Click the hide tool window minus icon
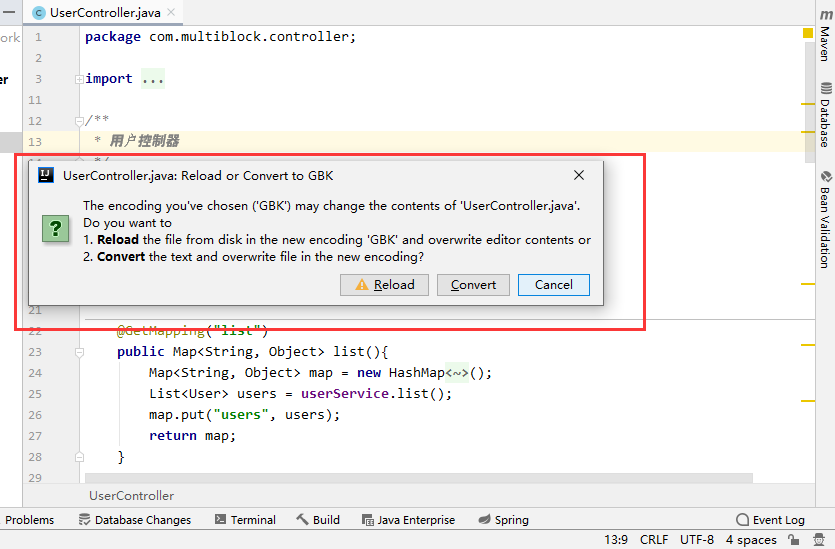This screenshot has width=835, height=549. pos(9,12)
